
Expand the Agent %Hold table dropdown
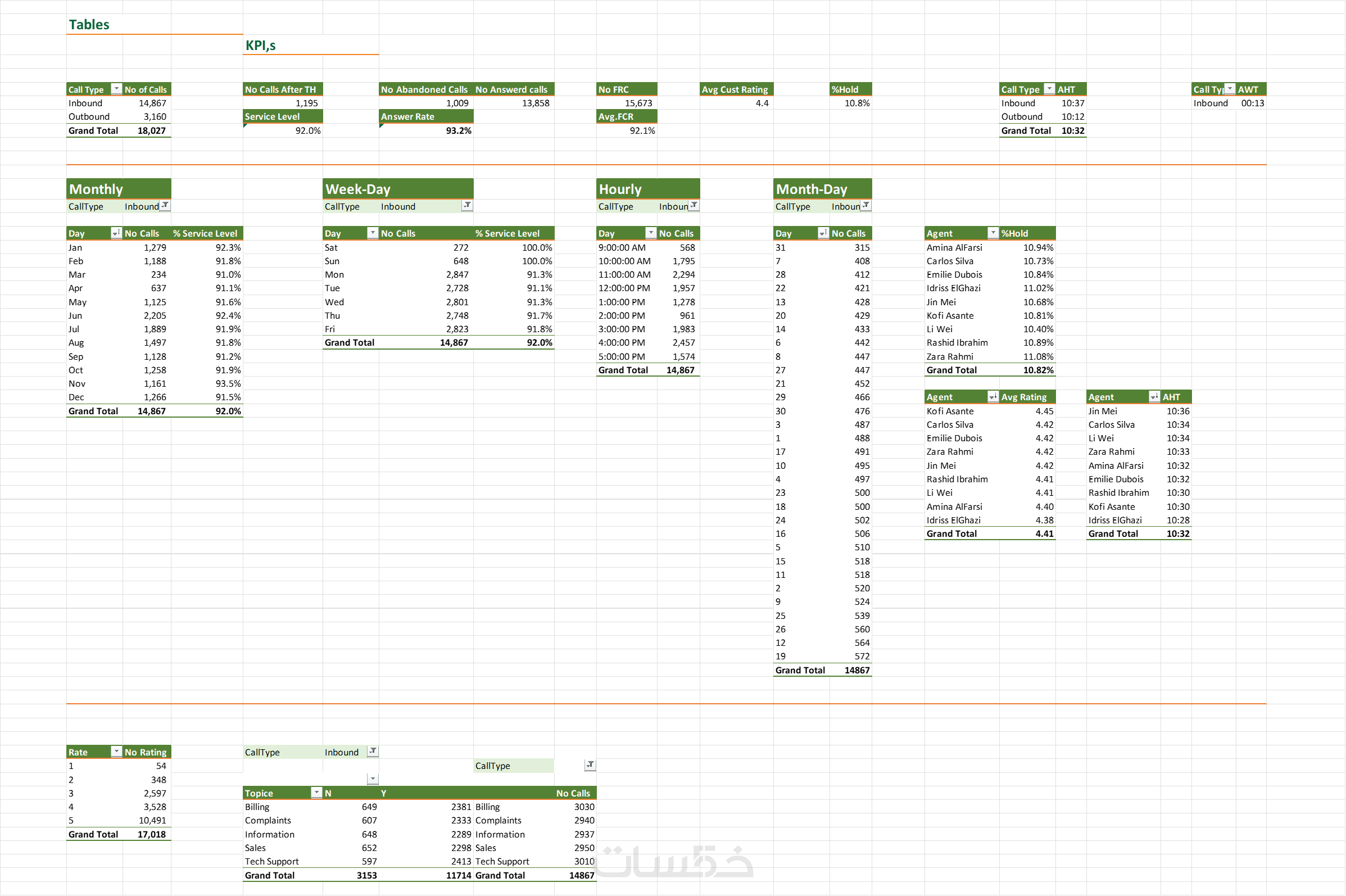click(x=993, y=233)
